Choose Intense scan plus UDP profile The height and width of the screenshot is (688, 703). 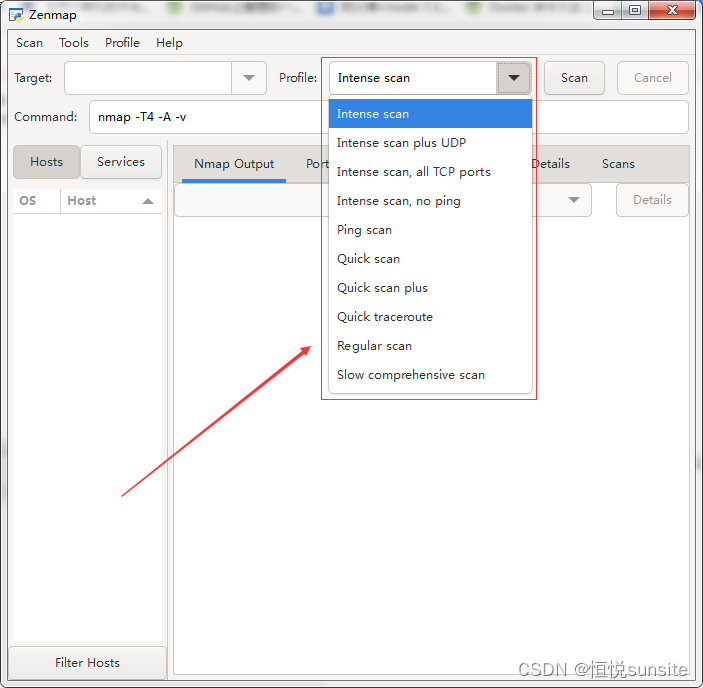(430, 143)
